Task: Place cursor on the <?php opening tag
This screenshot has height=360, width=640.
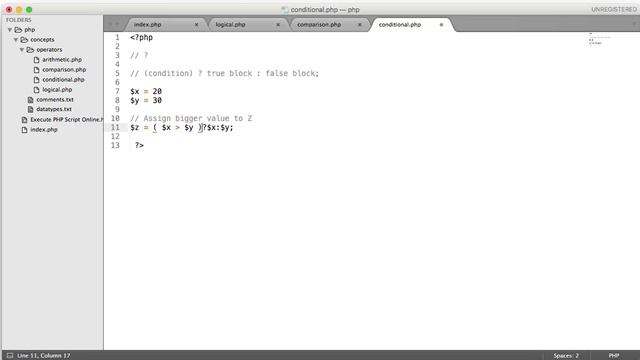Action: tap(141, 38)
